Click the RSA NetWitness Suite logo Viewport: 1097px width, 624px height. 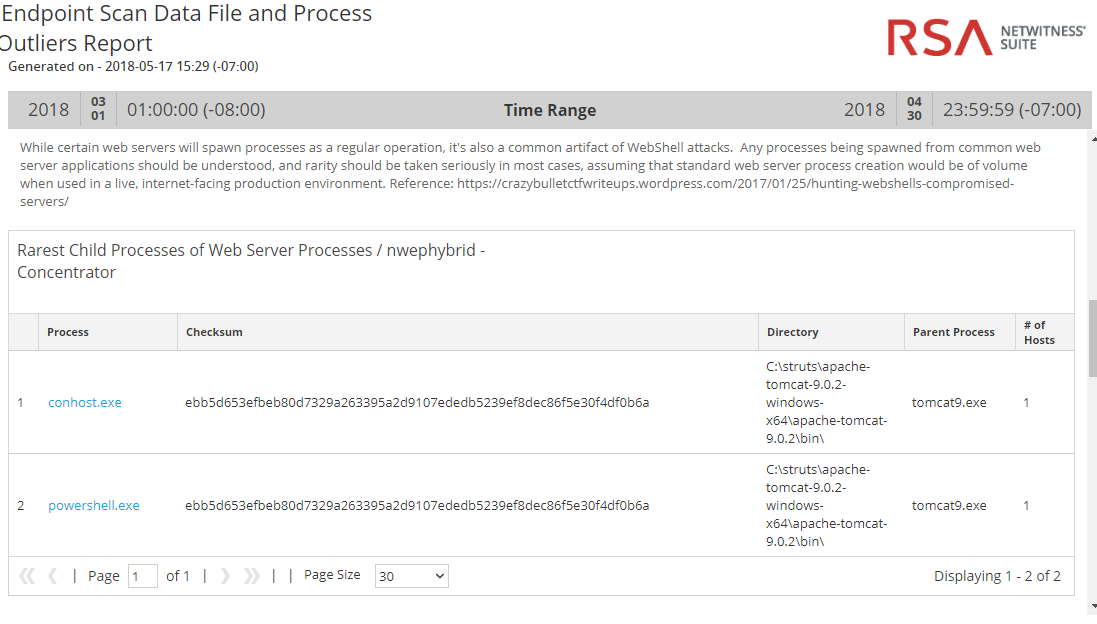coord(985,38)
